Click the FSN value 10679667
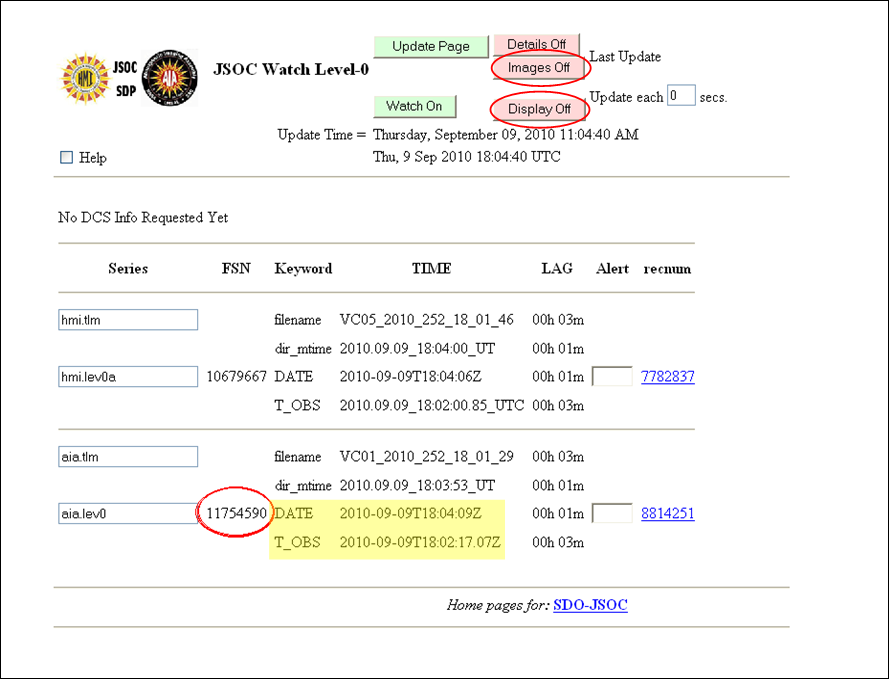Image resolution: width=889 pixels, height=679 pixels. (x=236, y=377)
